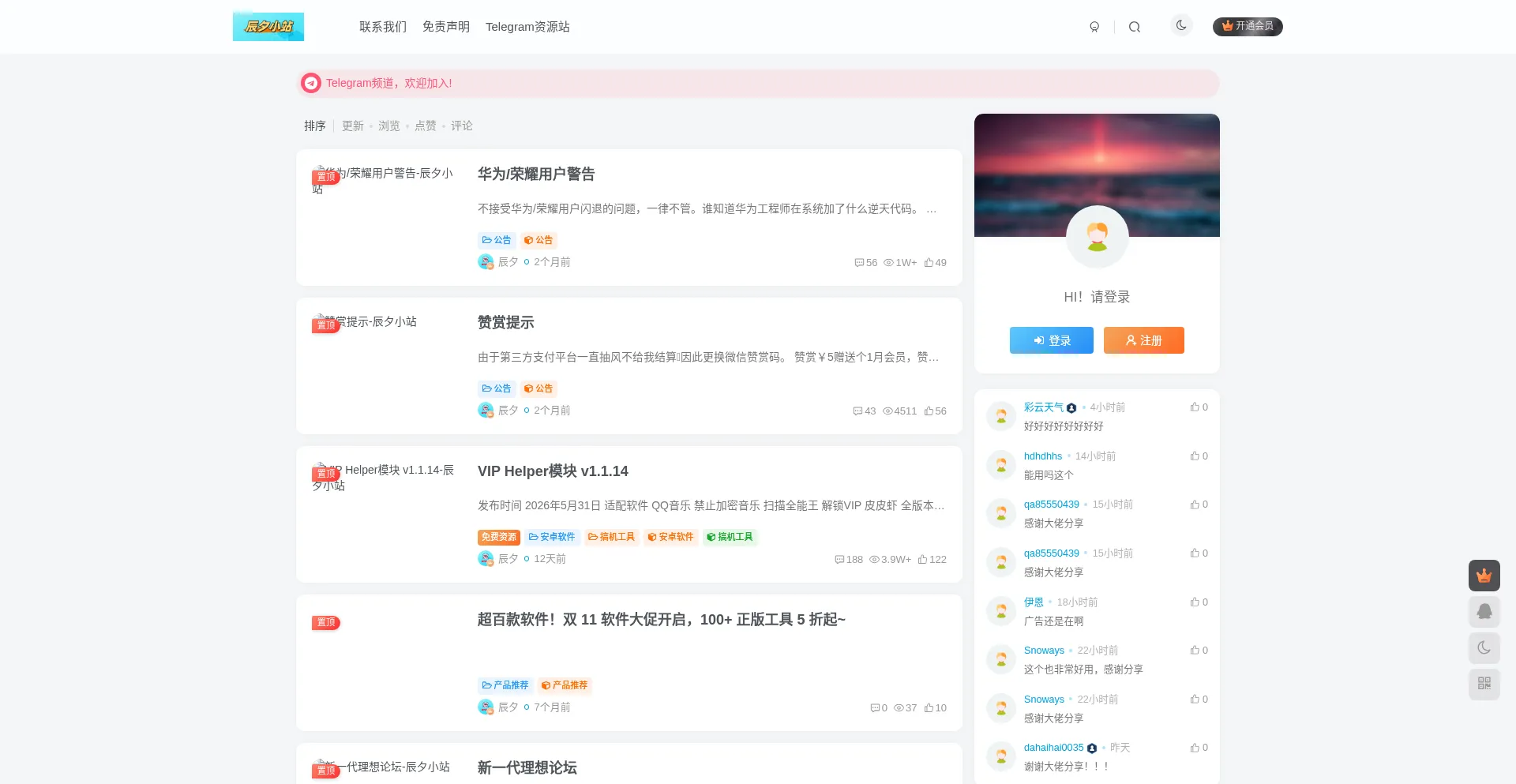Show QR code from floating button
Image resolution: width=1516 pixels, height=784 pixels.
(x=1484, y=684)
